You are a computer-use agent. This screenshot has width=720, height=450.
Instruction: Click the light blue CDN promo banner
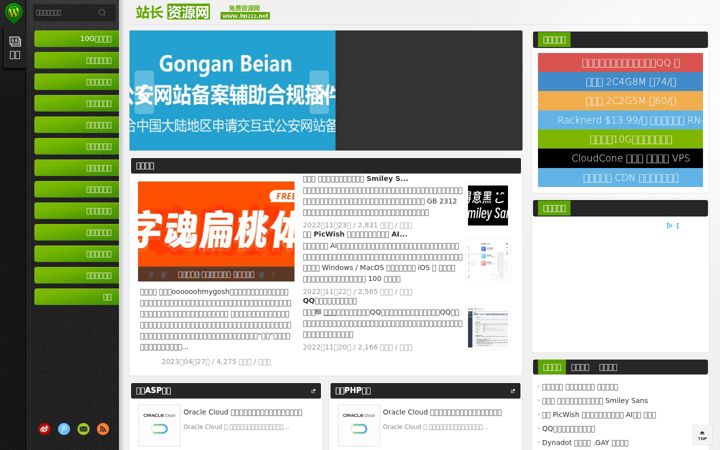tap(620, 177)
